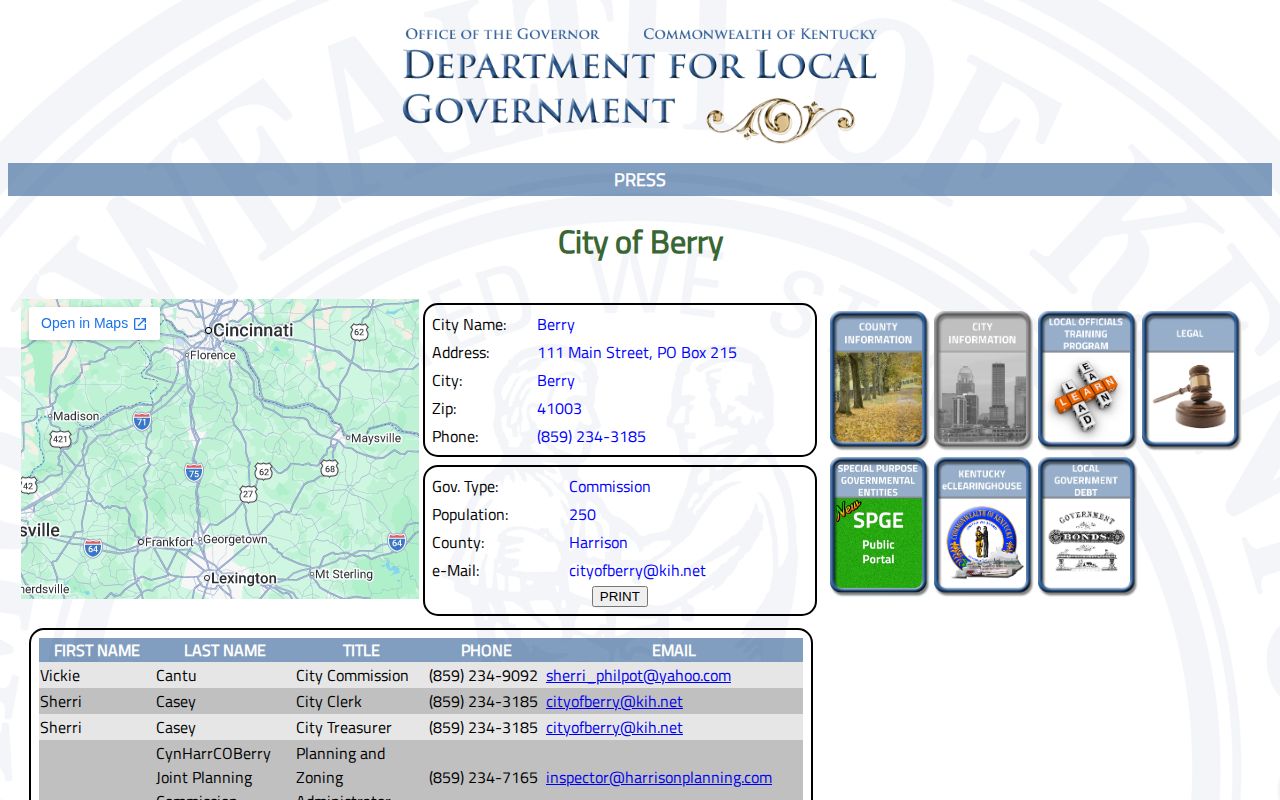Open the SPGE Public Portal tile
Image resolution: width=1280 pixels, height=800 pixels.
(x=878, y=526)
